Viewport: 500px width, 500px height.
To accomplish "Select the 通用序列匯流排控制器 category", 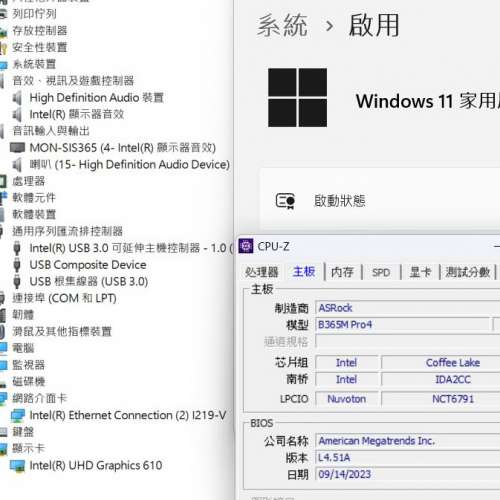I will click(x=68, y=231).
